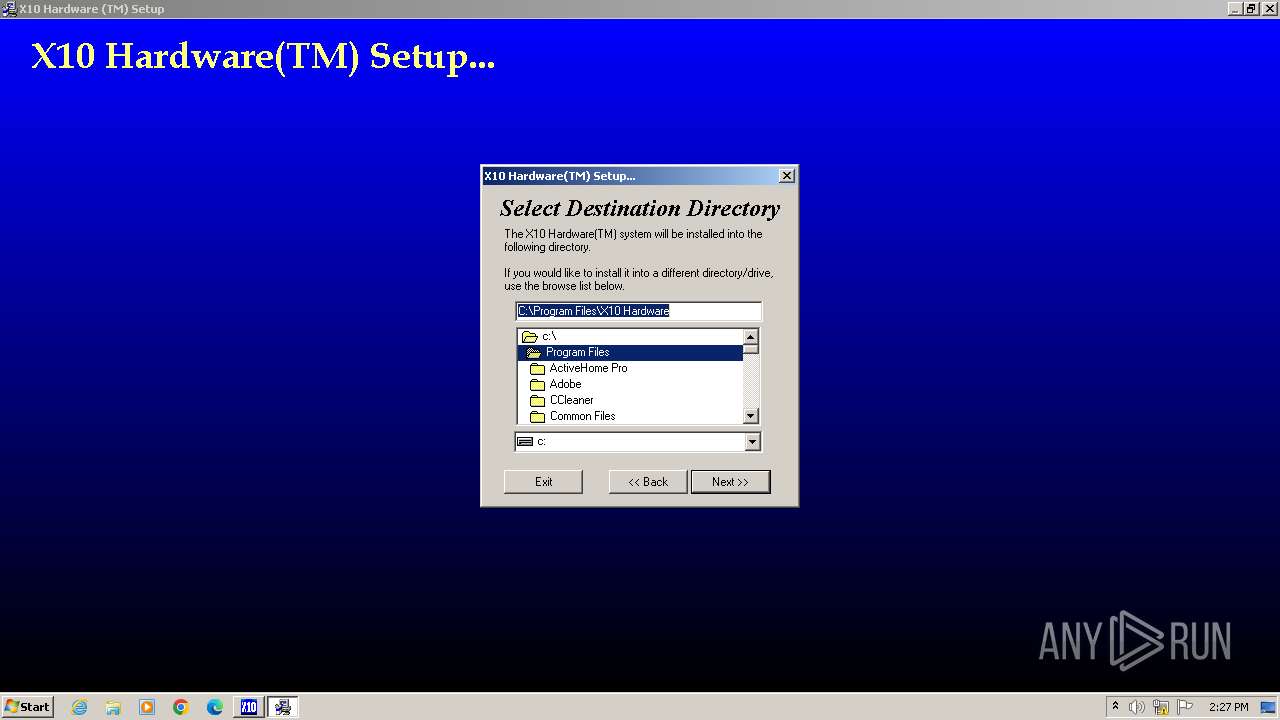Click the Adobe folder icon
The image size is (1280, 720).
tap(537, 384)
